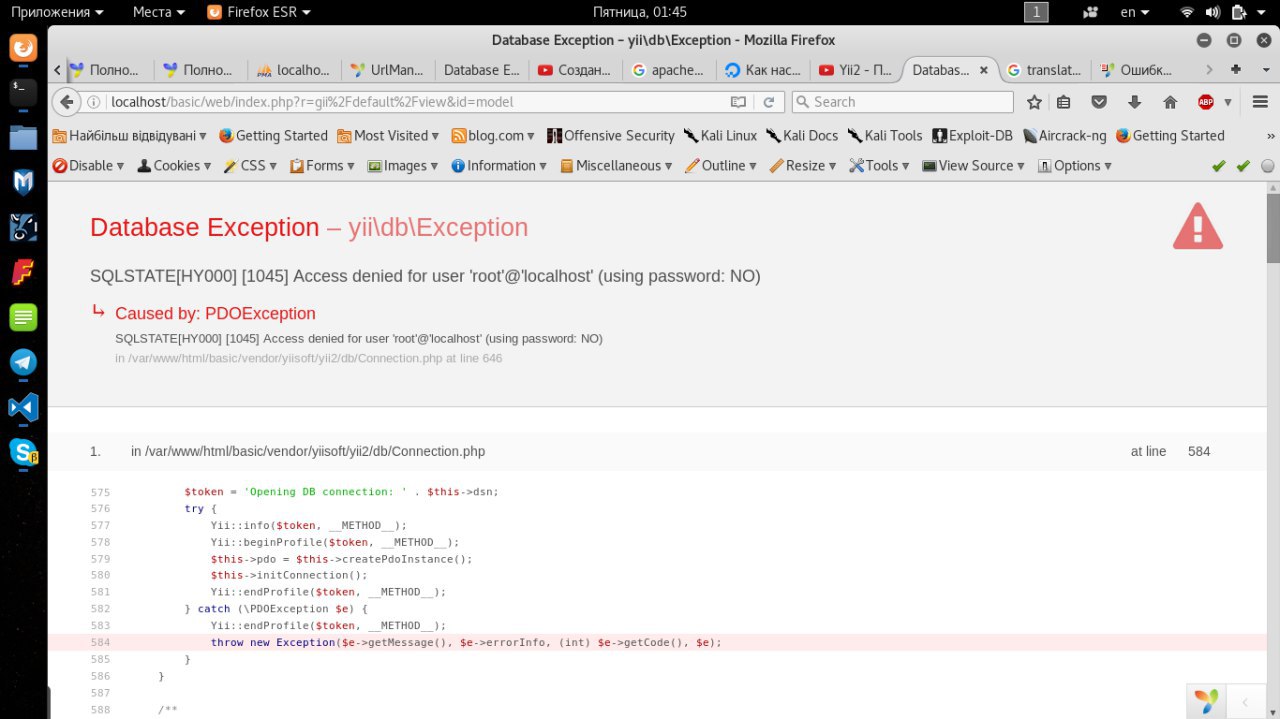The width and height of the screenshot is (1280, 719).
Task: Open the Forms dropdown menu
Action: coord(320,166)
